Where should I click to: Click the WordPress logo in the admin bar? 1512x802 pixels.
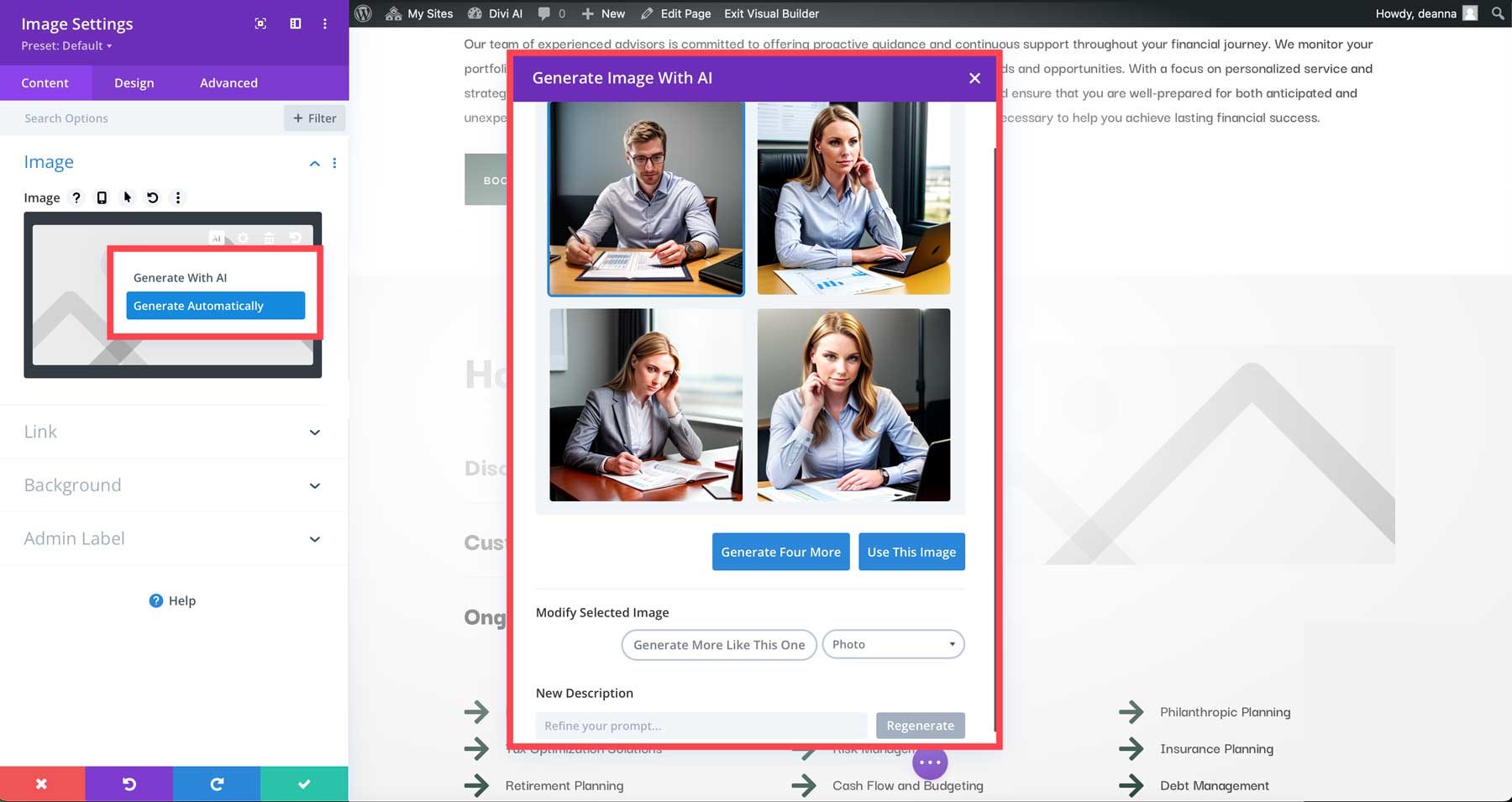click(364, 13)
